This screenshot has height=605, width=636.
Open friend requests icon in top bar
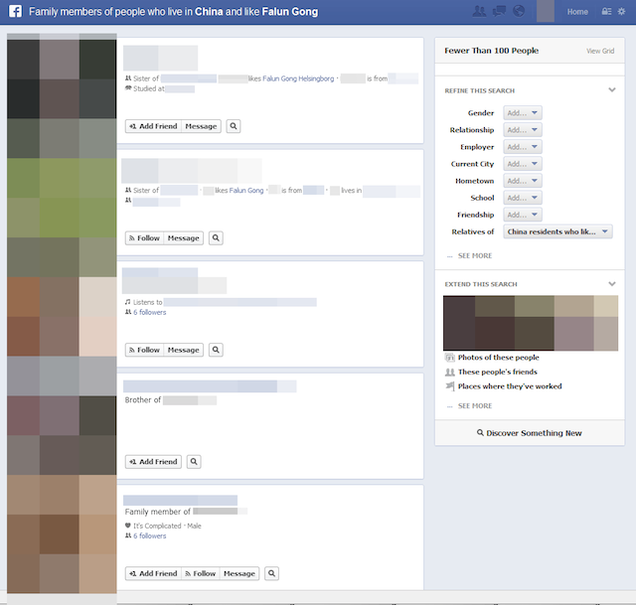point(479,11)
